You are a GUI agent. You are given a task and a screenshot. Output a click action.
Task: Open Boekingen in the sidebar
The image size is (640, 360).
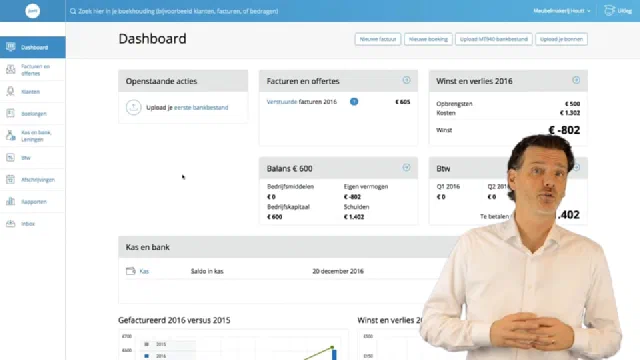(x=33, y=113)
